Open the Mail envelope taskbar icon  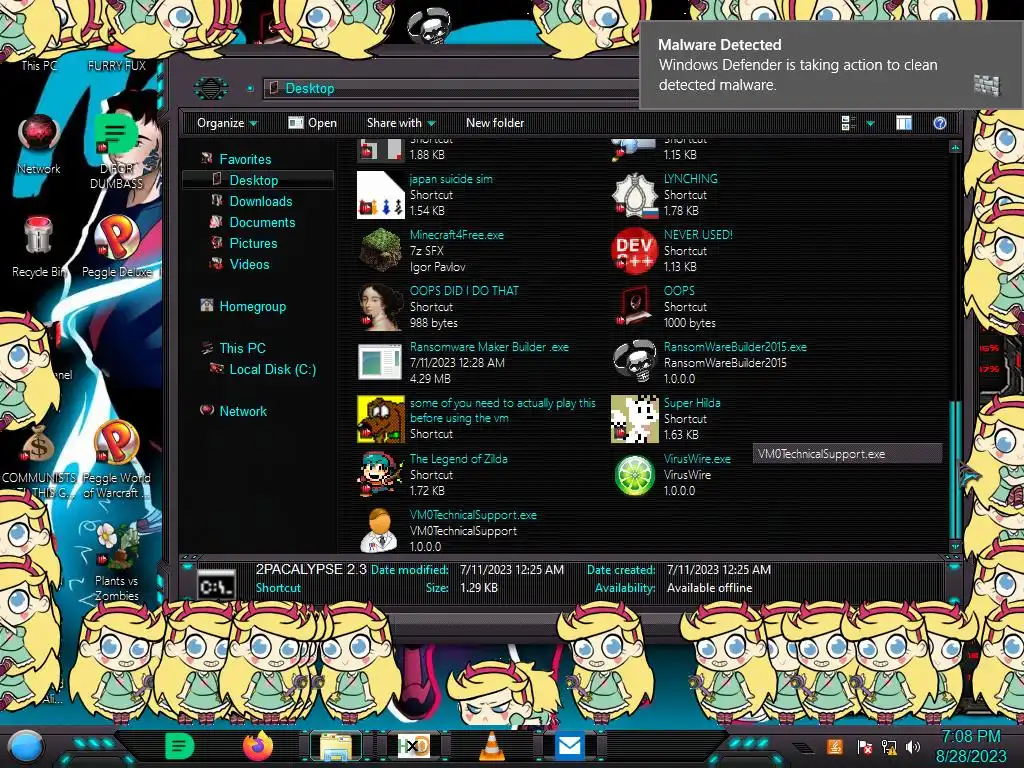point(569,746)
